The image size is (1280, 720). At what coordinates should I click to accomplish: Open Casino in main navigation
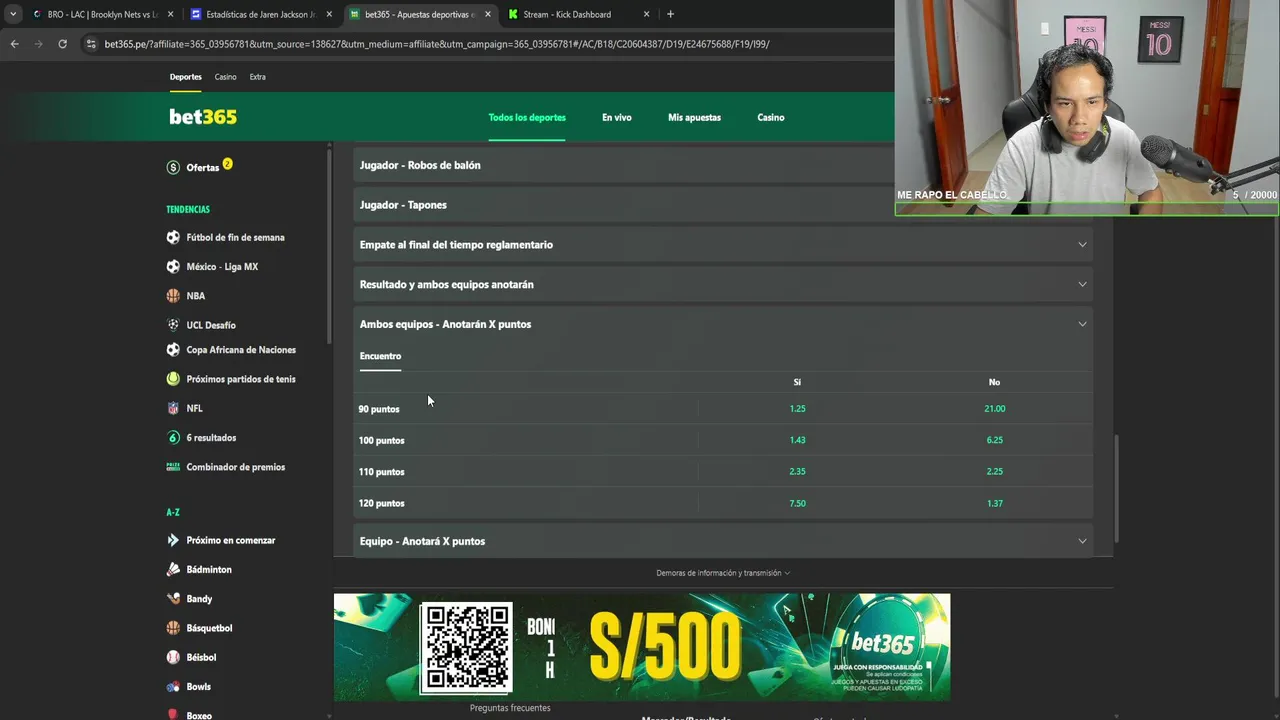point(770,117)
